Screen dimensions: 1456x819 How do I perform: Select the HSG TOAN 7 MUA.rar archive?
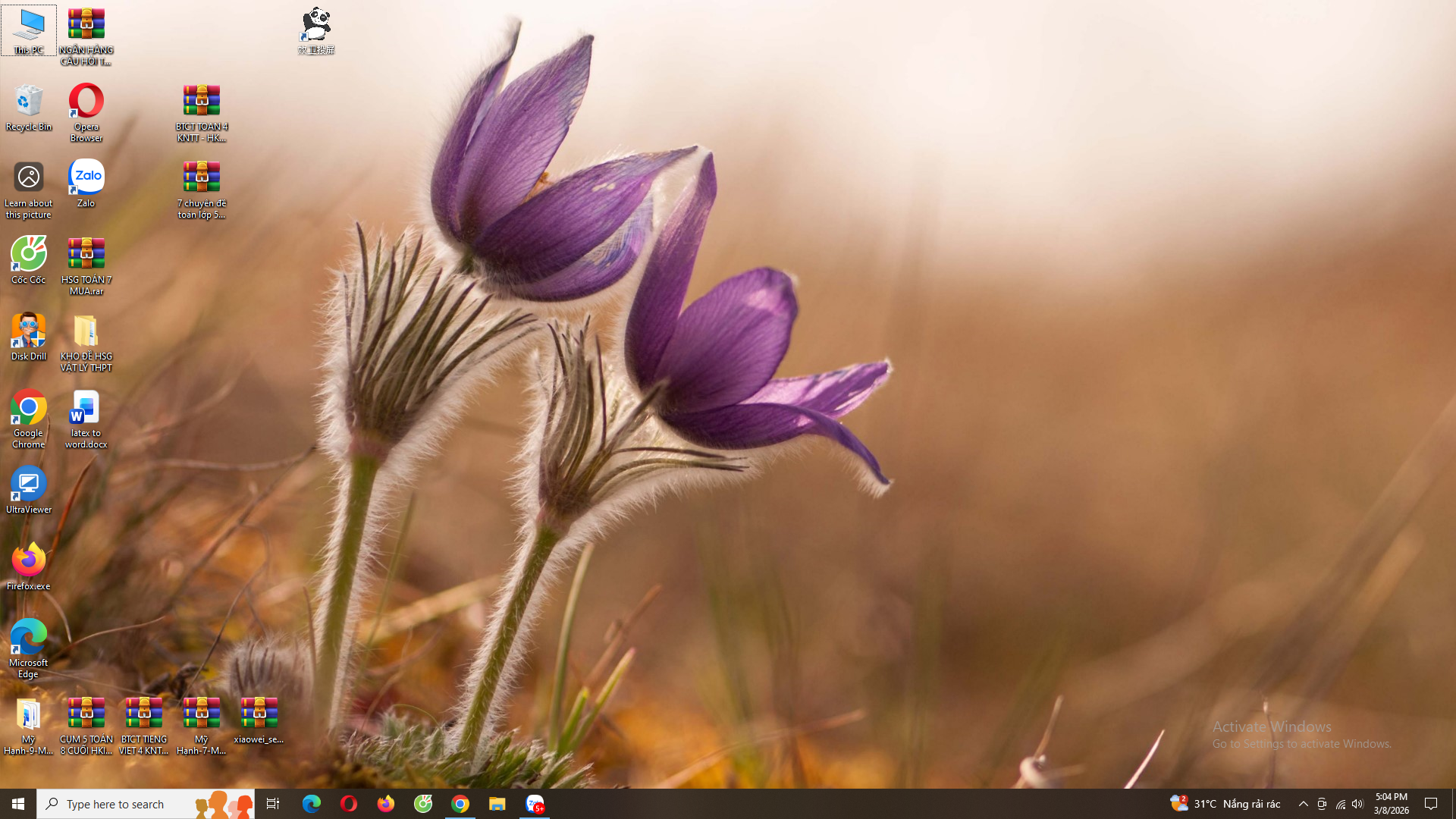tap(86, 265)
